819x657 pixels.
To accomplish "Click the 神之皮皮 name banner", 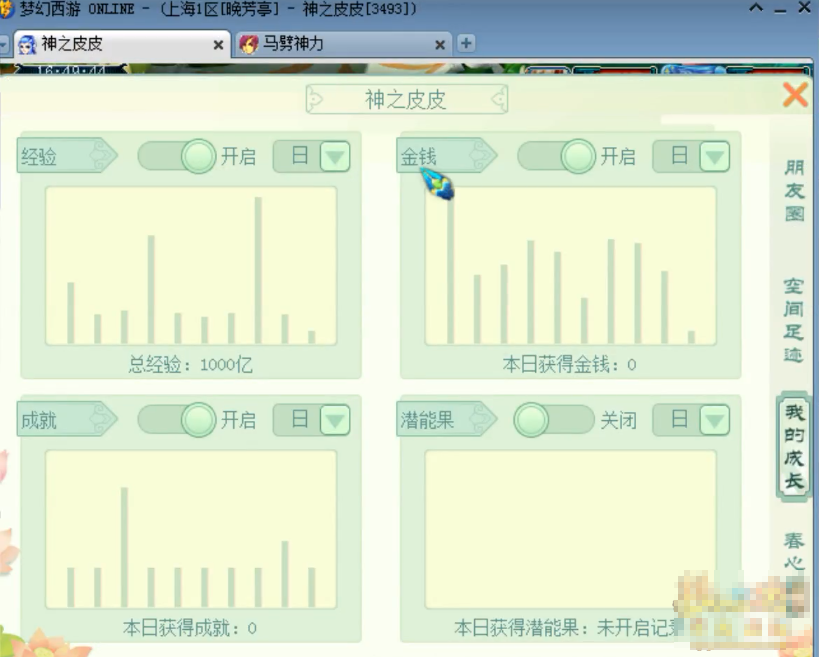I will pyautogui.click(x=406, y=99).
